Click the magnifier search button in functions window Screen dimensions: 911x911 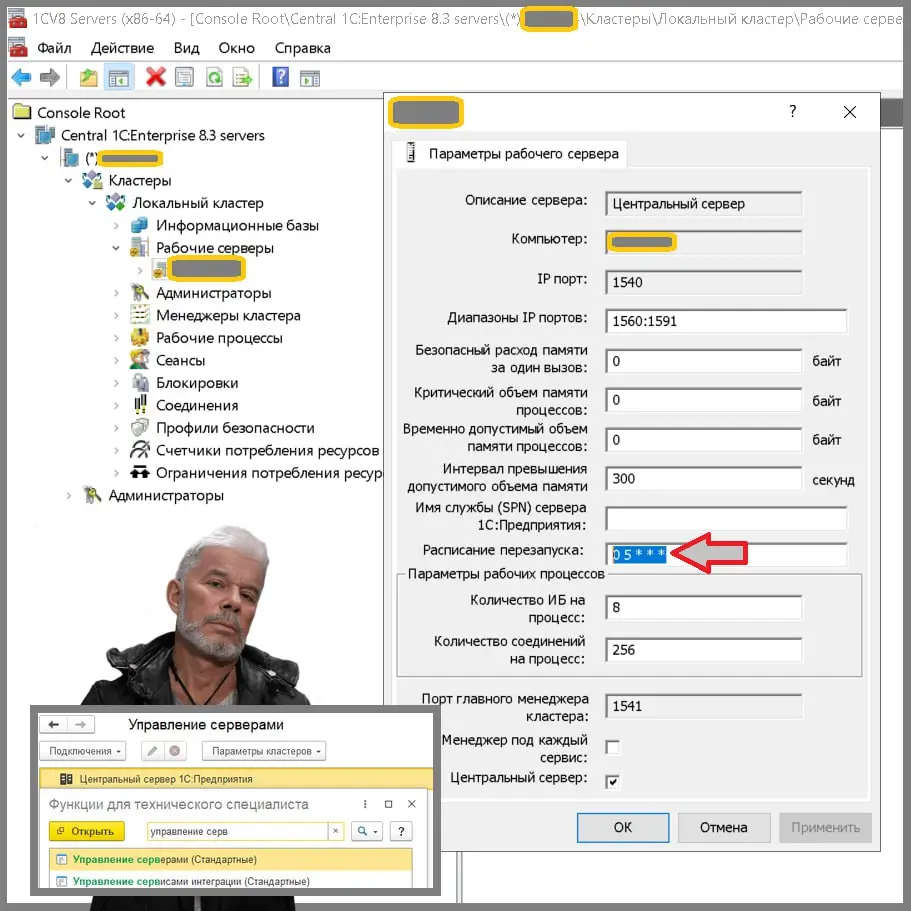[x=367, y=831]
